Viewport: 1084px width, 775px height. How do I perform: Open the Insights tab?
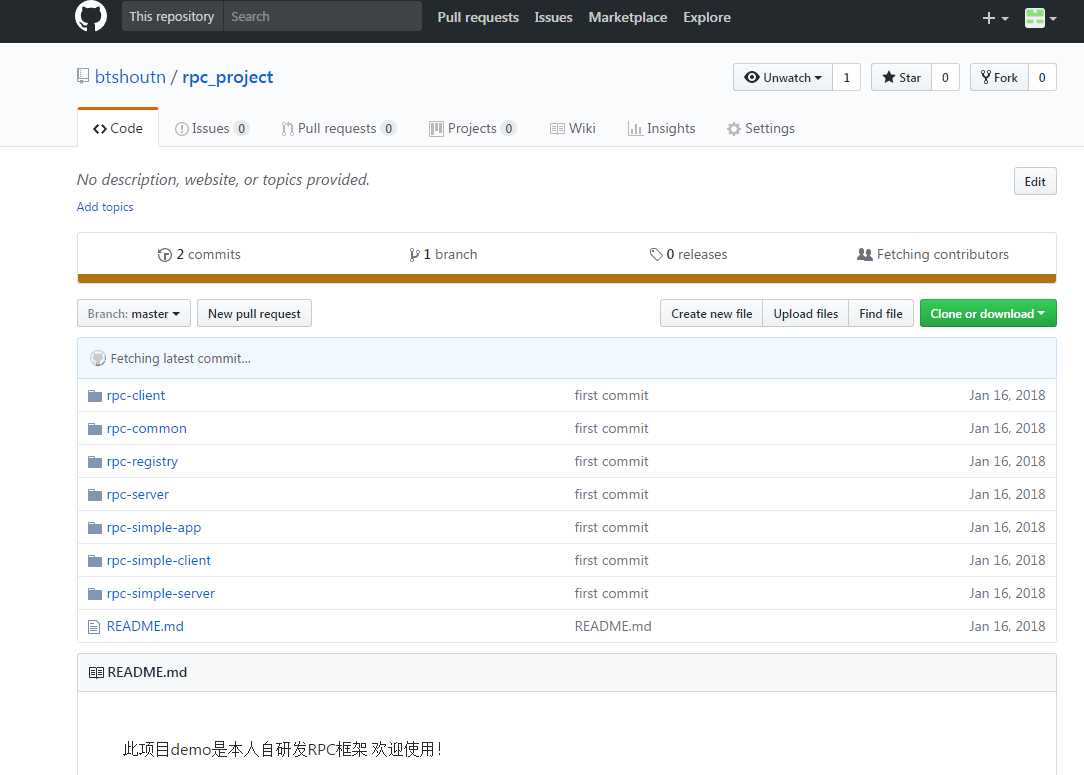tap(661, 129)
